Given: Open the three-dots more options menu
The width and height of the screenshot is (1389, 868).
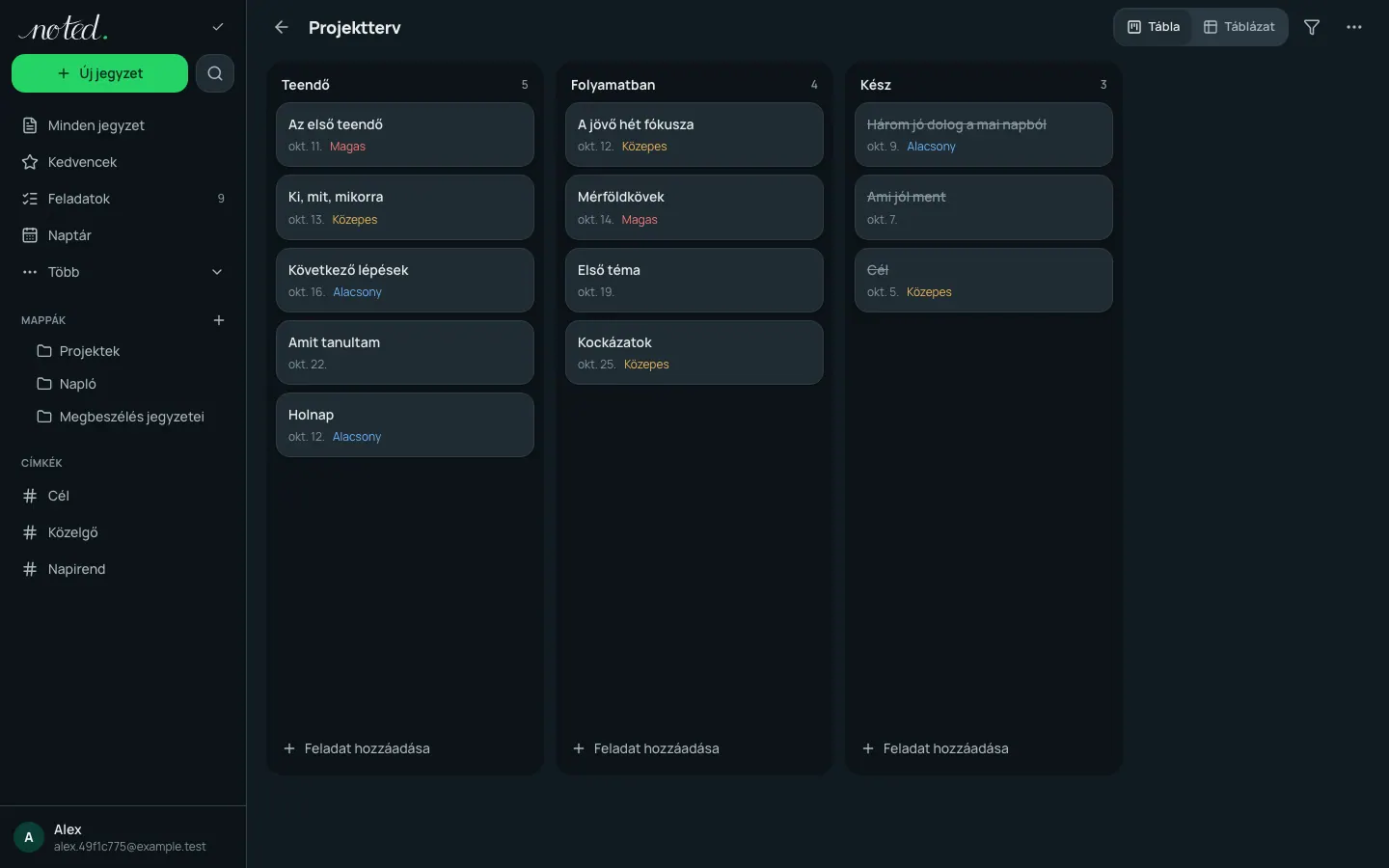Looking at the screenshot, I should pos(1354,27).
